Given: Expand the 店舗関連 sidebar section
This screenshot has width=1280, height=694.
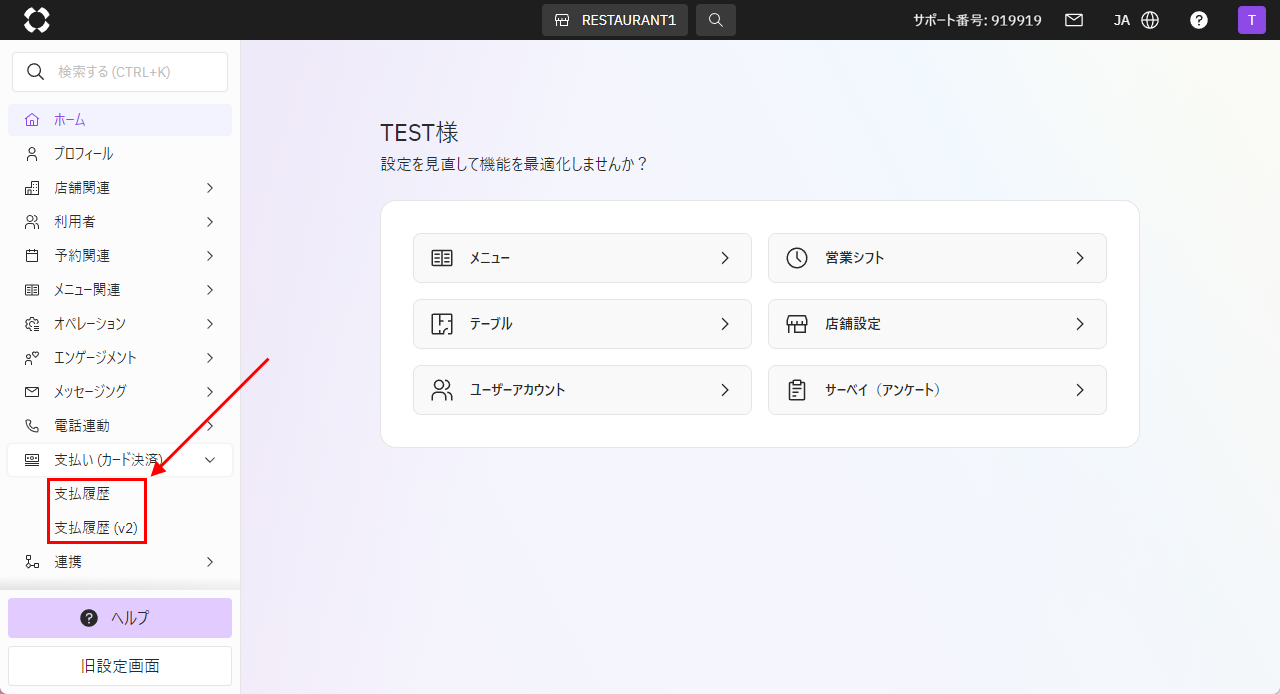Looking at the screenshot, I should coord(120,188).
